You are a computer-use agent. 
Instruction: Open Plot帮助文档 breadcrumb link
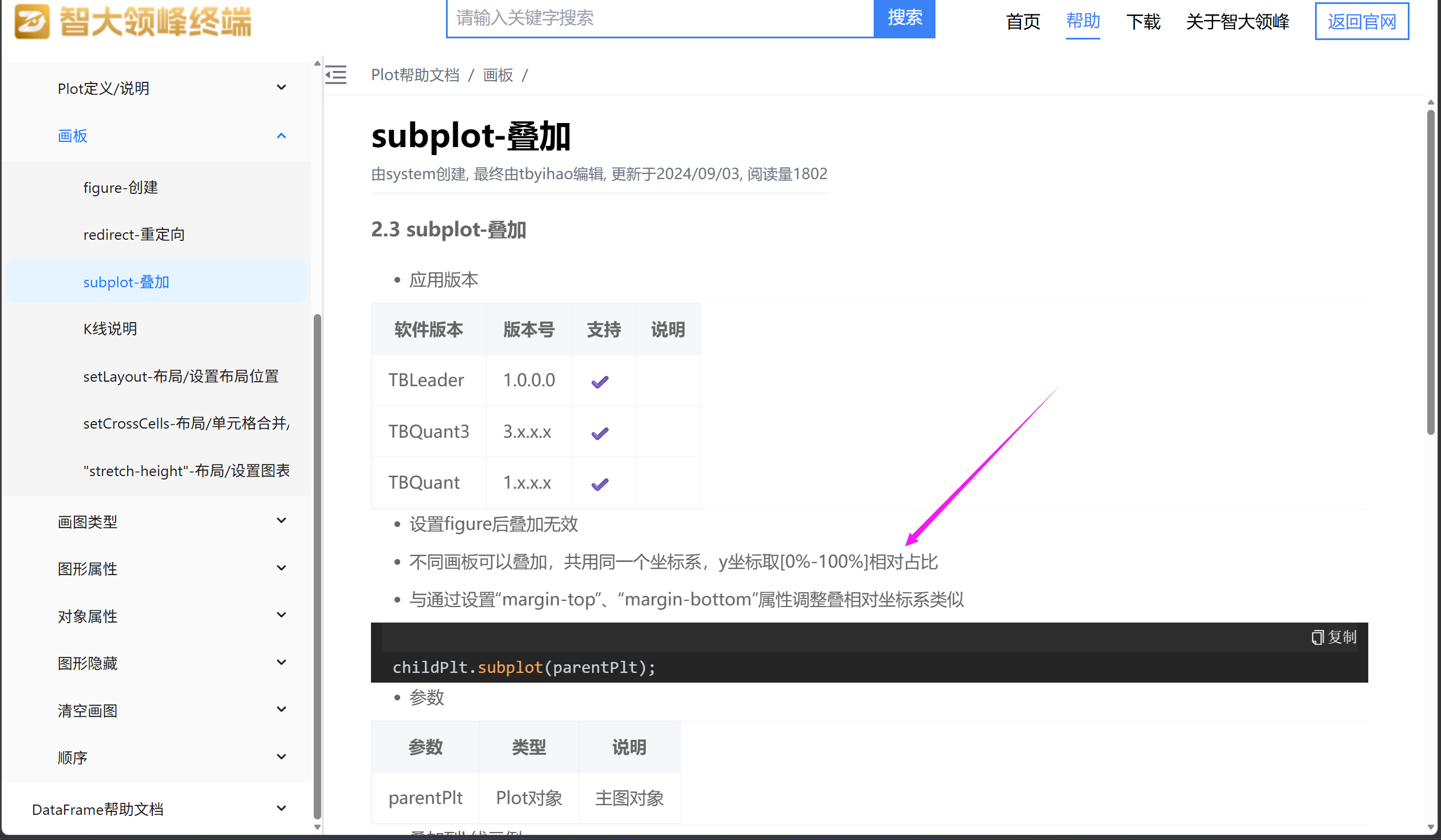[x=415, y=75]
